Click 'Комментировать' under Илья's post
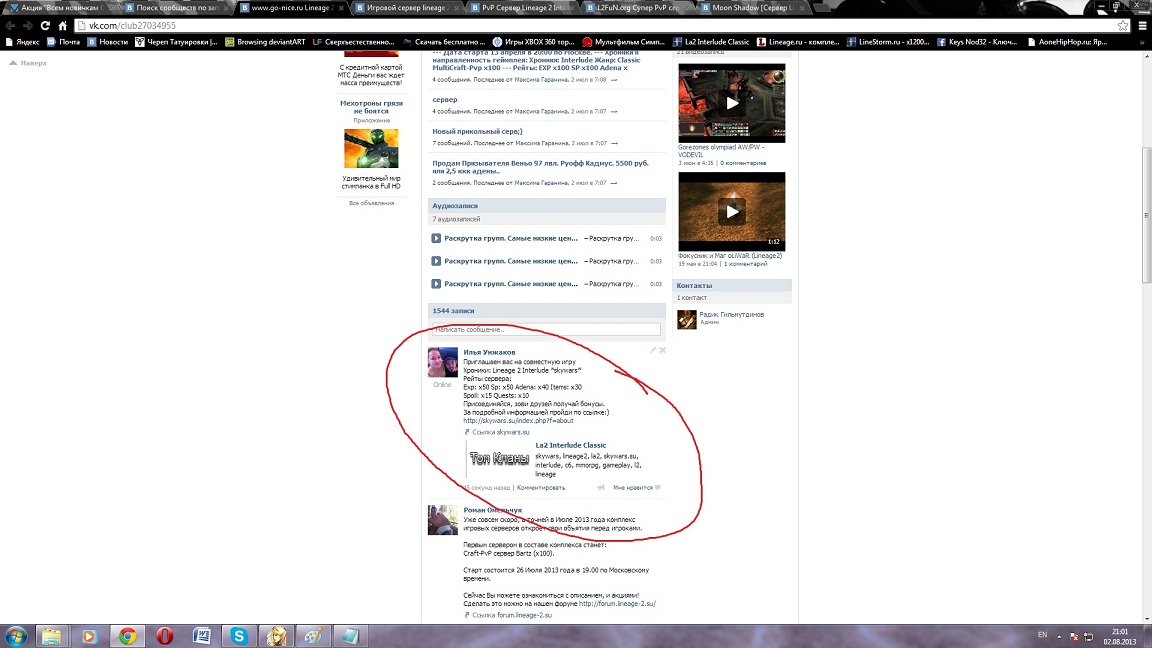The width and height of the screenshot is (1152, 648). click(x=541, y=488)
